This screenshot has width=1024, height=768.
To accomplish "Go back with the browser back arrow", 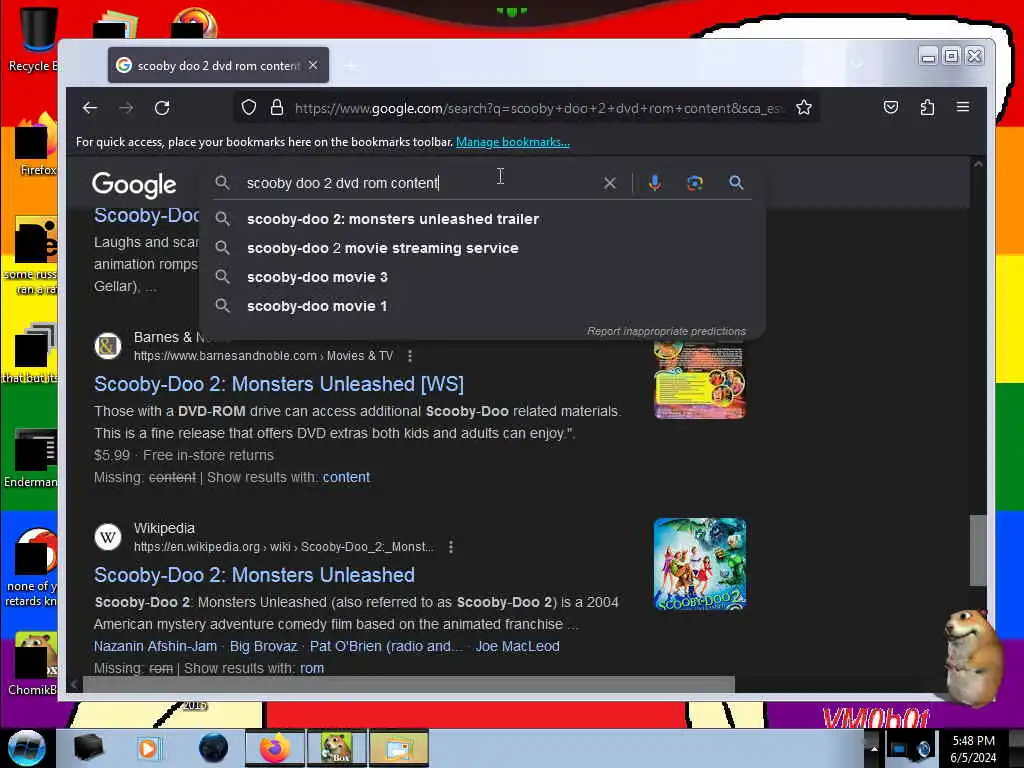I will coord(90,108).
